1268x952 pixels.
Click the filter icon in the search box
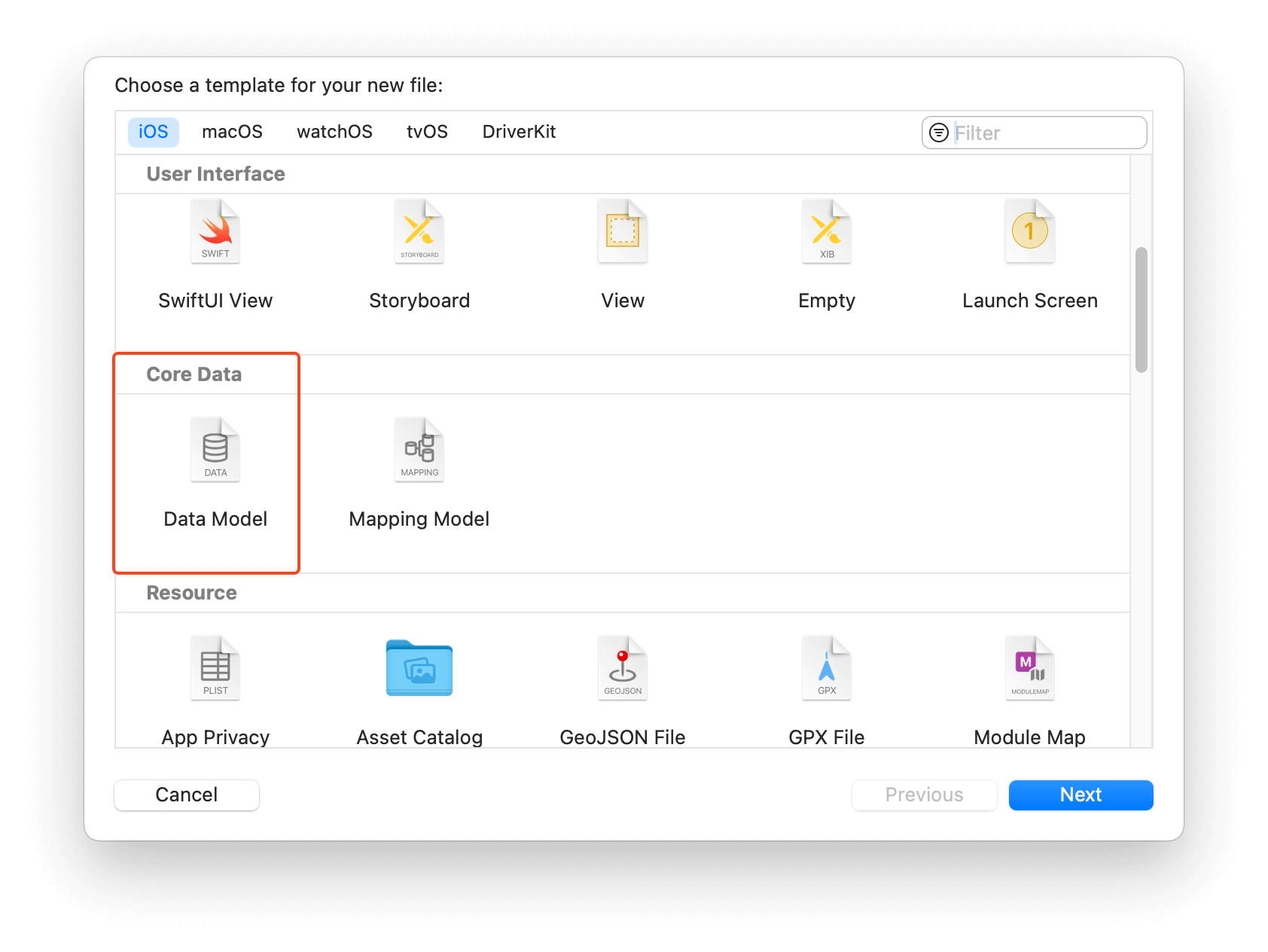[939, 133]
